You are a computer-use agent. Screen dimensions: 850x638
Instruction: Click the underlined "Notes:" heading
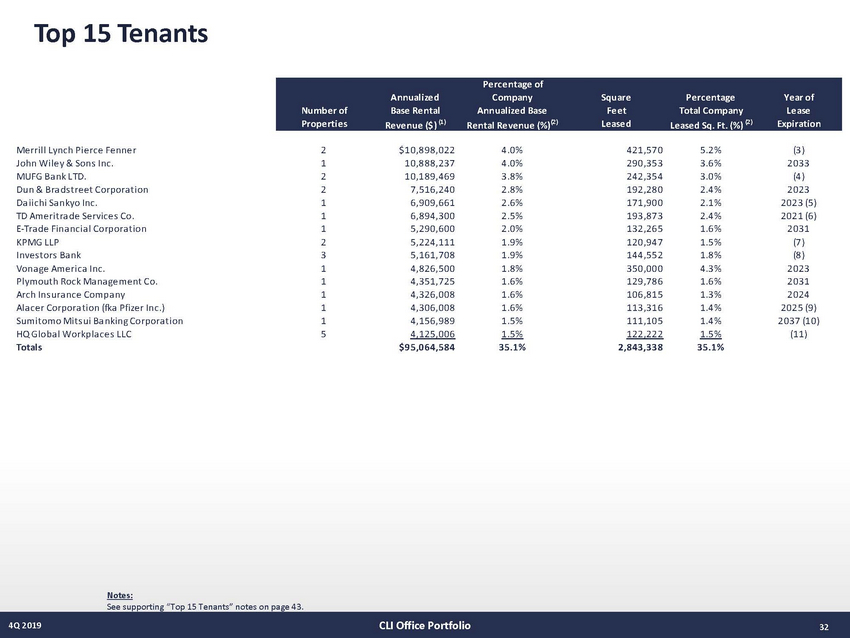119,596
